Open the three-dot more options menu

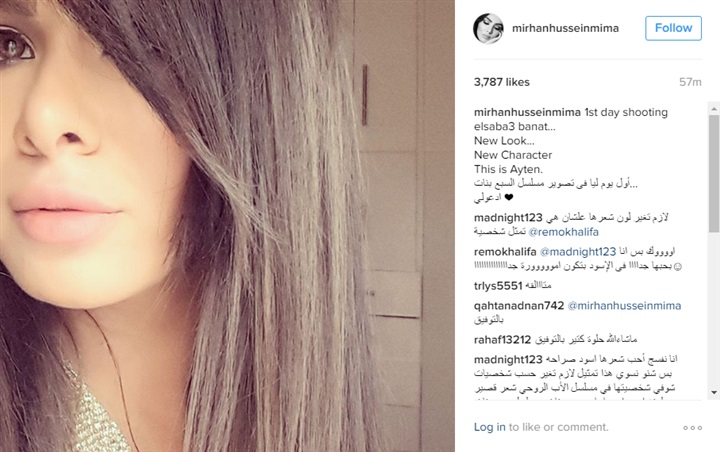pyautogui.click(x=692, y=428)
